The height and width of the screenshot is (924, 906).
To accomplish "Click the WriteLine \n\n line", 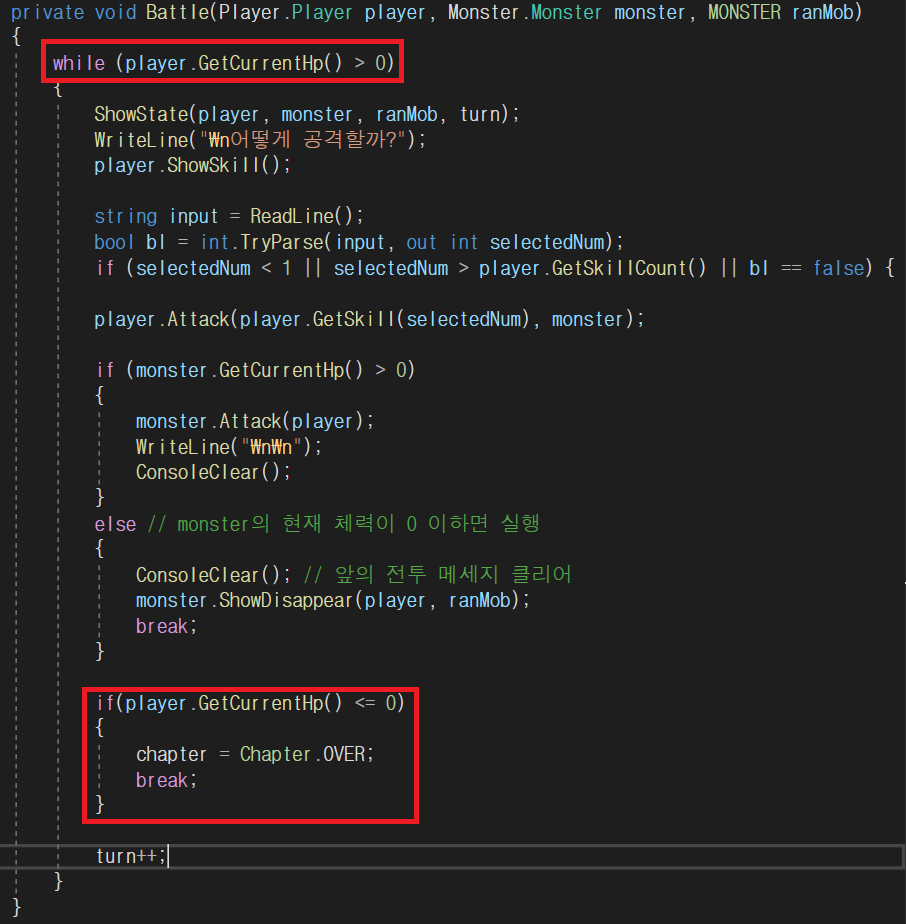I will (229, 447).
